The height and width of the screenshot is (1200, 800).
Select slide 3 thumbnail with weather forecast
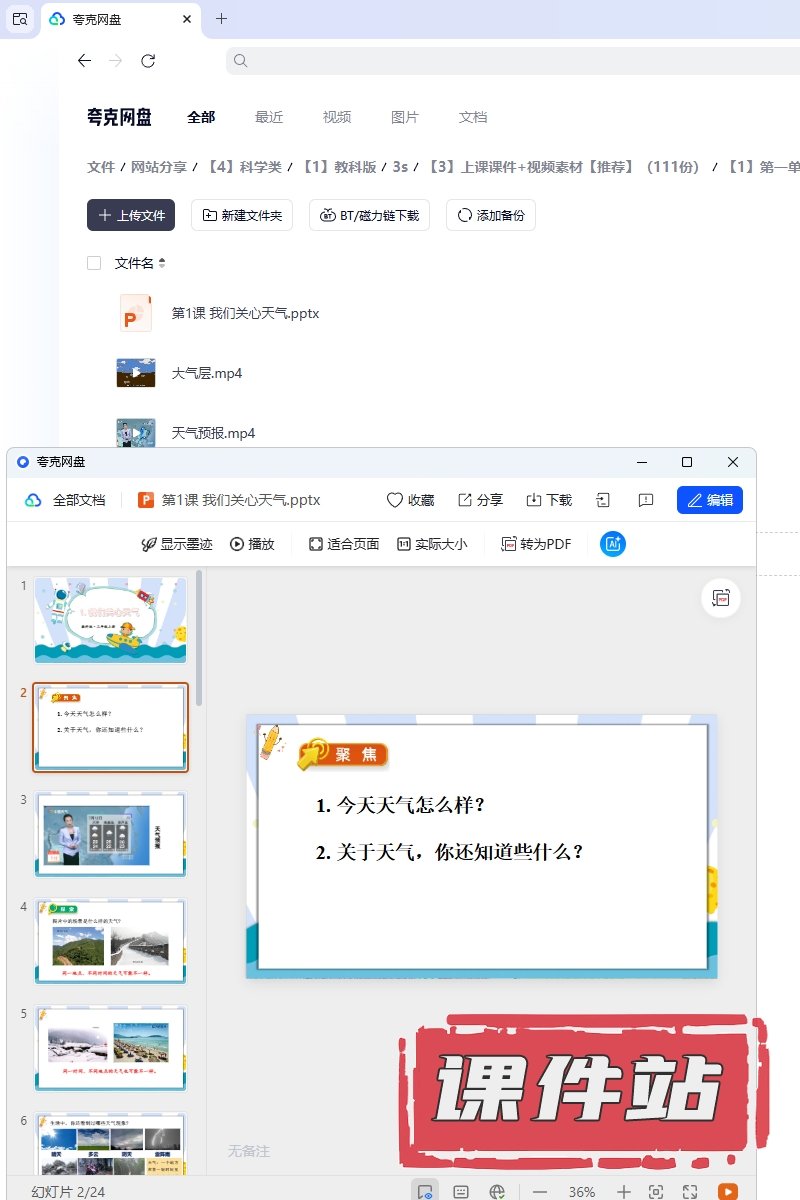[x=110, y=834]
